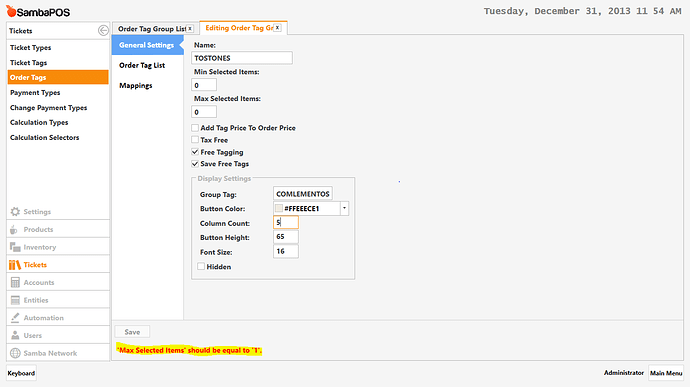
Task: Open Calculation Selectors in sidebar
Action: 58,137
